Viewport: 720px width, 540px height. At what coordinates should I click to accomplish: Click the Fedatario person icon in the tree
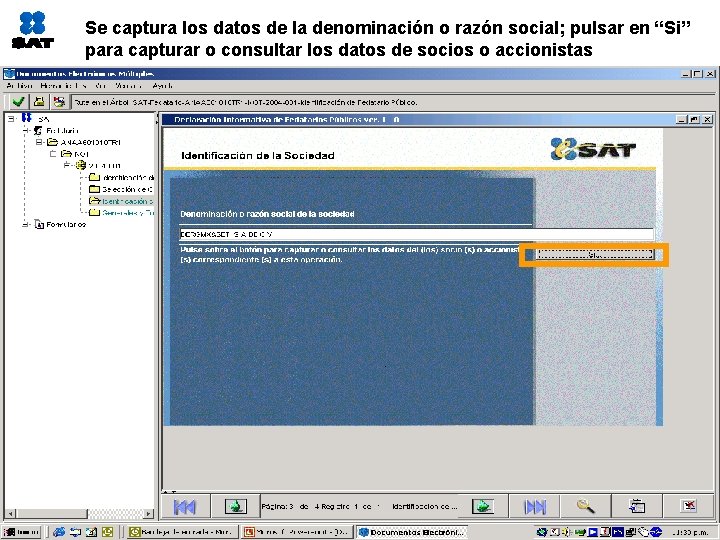point(39,131)
